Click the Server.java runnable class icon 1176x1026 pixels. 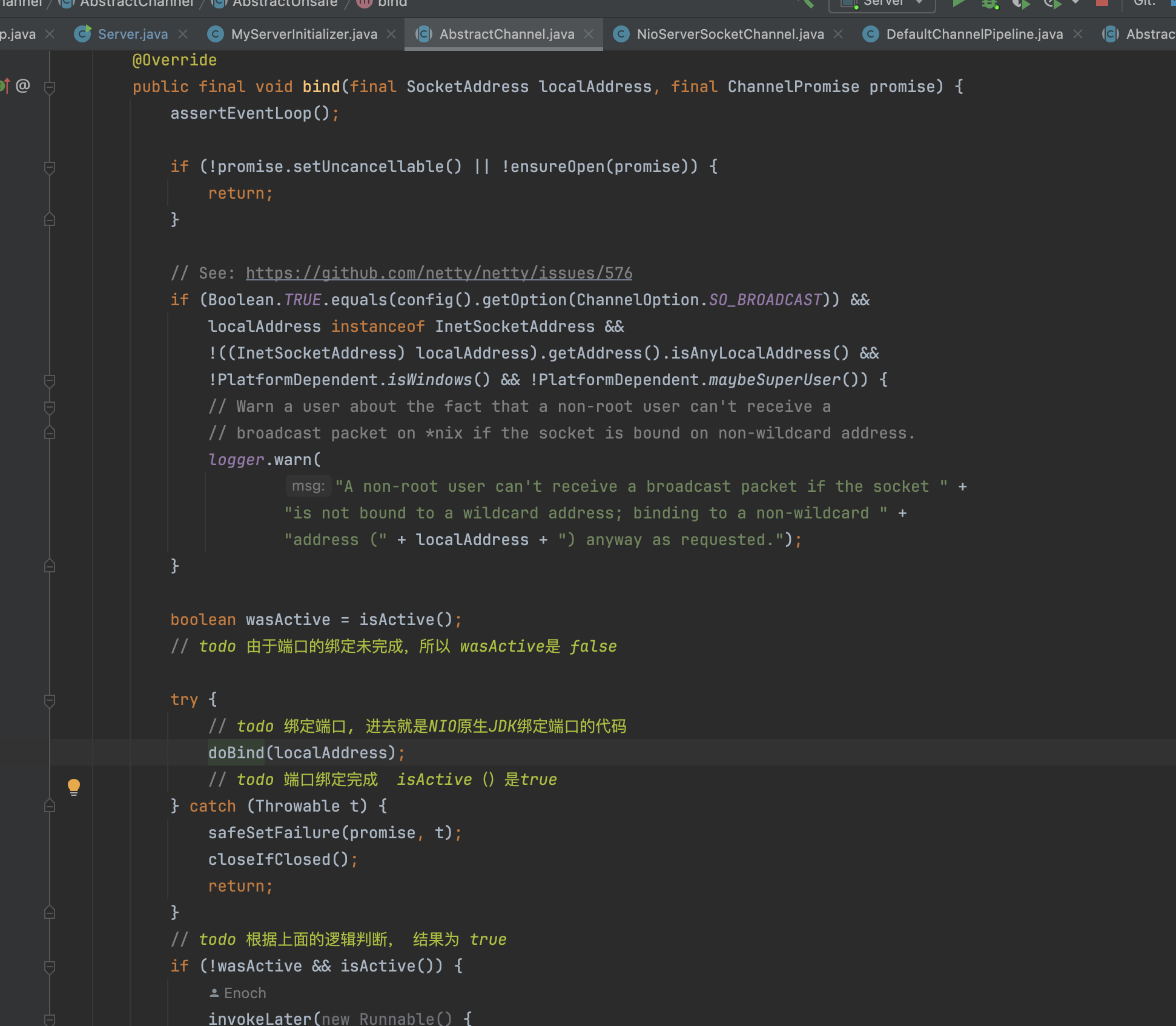[x=82, y=34]
